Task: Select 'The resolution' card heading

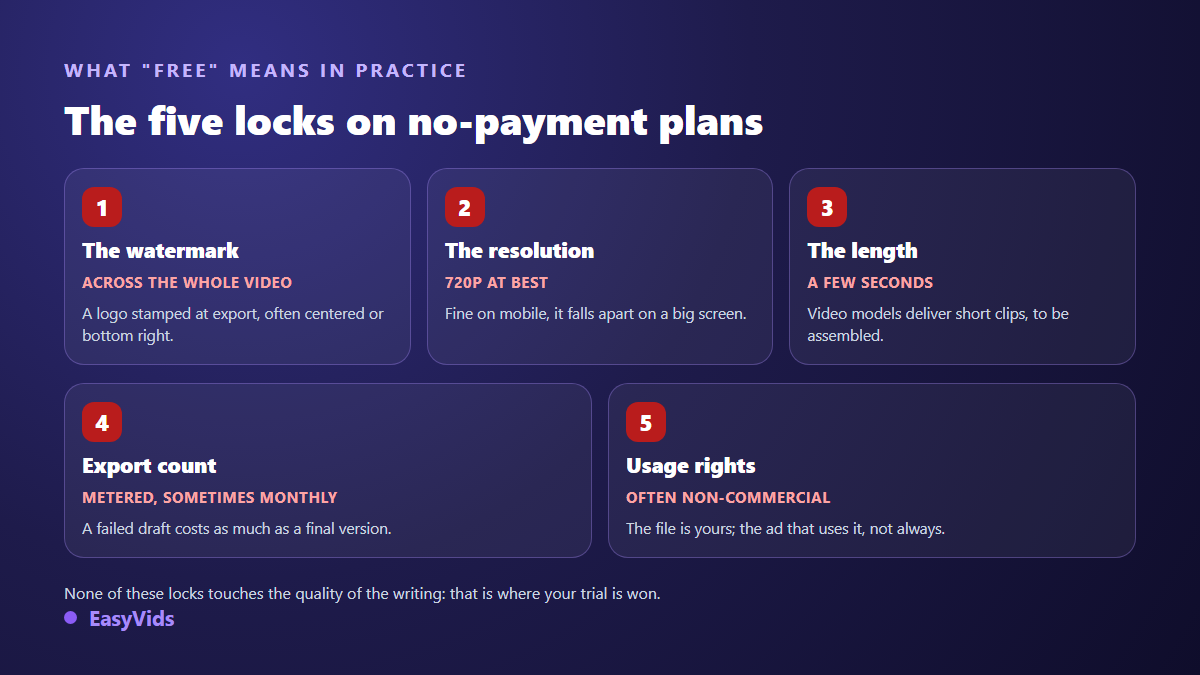Action: pos(520,251)
